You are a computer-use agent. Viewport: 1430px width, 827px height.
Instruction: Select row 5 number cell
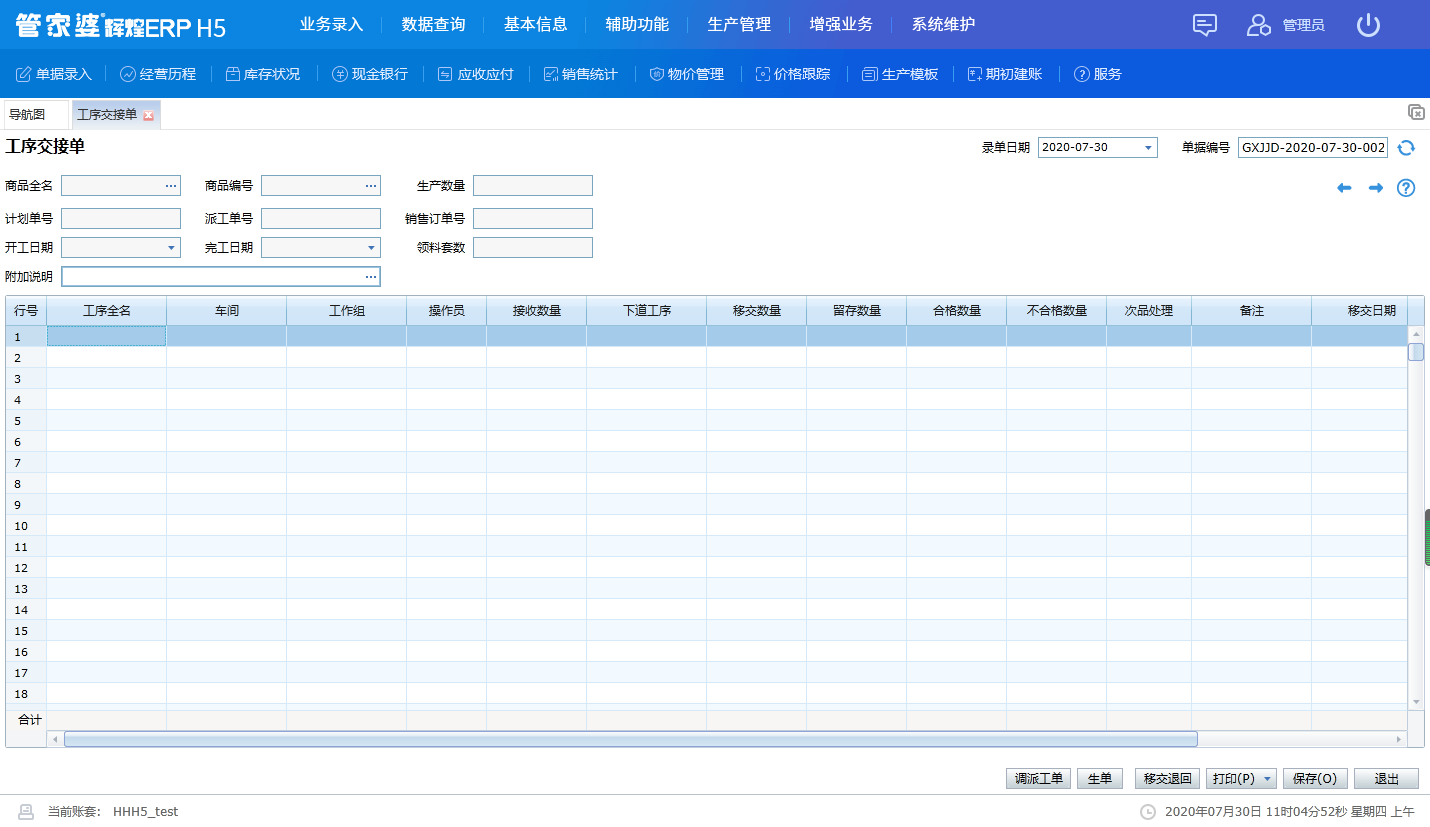(x=26, y=421)
